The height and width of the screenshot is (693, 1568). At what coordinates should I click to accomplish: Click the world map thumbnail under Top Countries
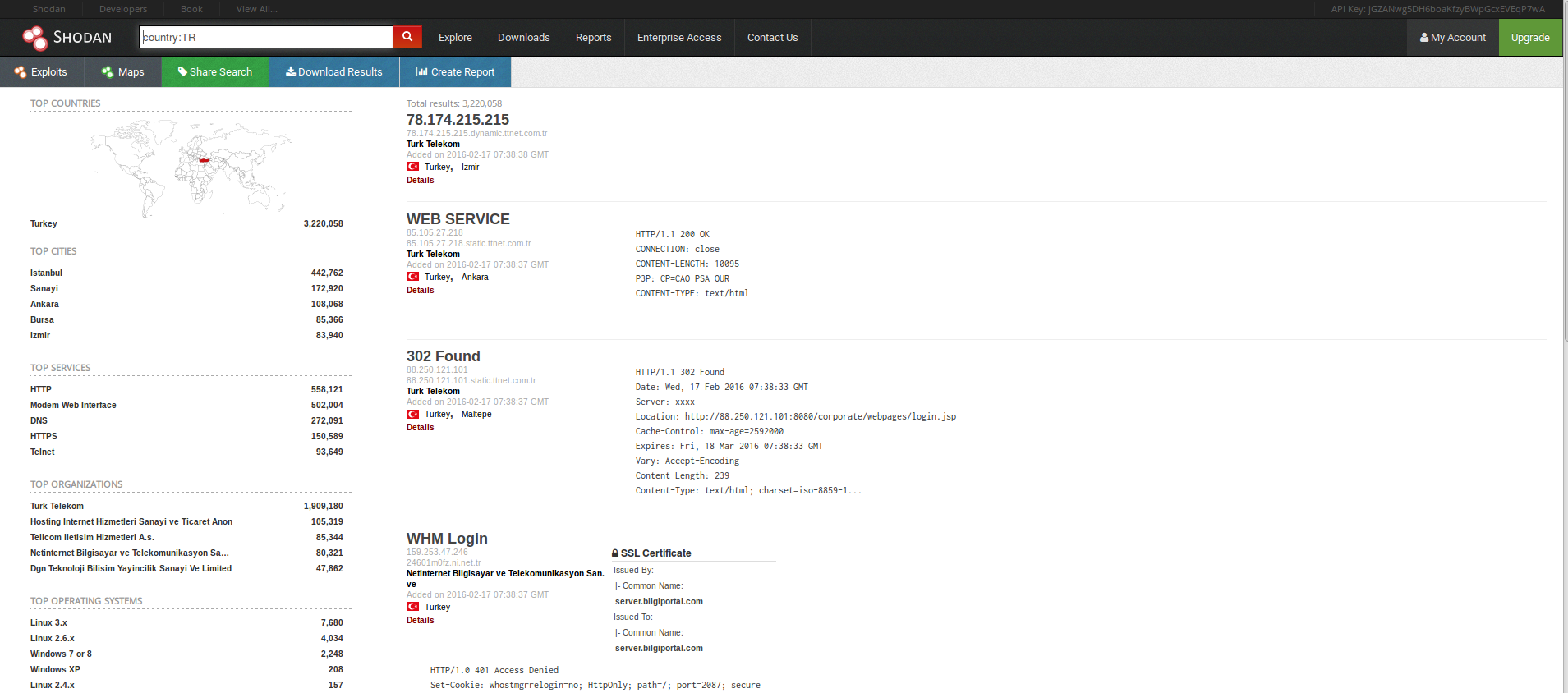(x=191, y=168)
